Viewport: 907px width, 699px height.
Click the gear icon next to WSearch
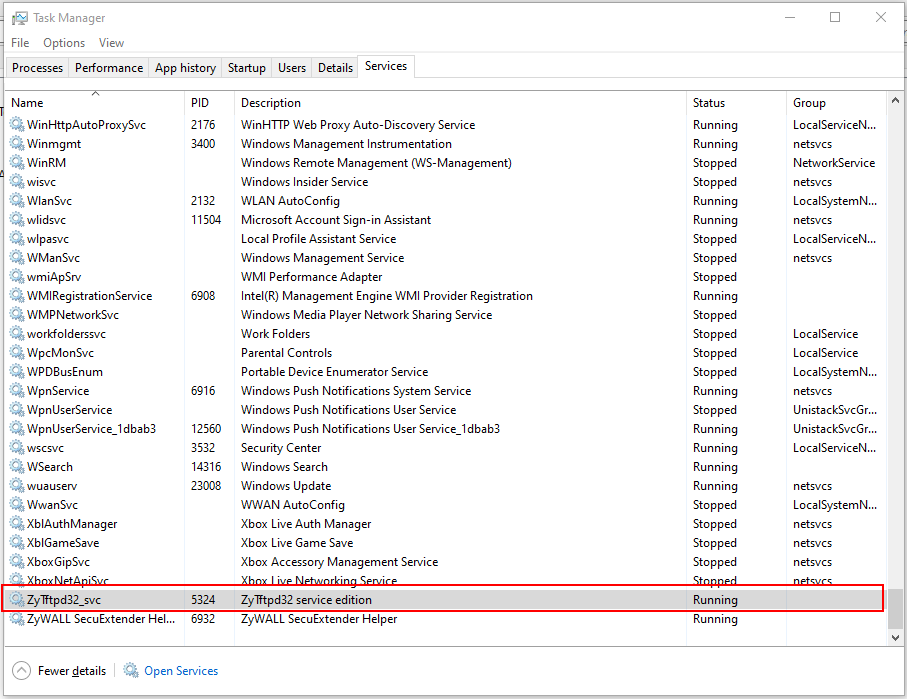17,467
